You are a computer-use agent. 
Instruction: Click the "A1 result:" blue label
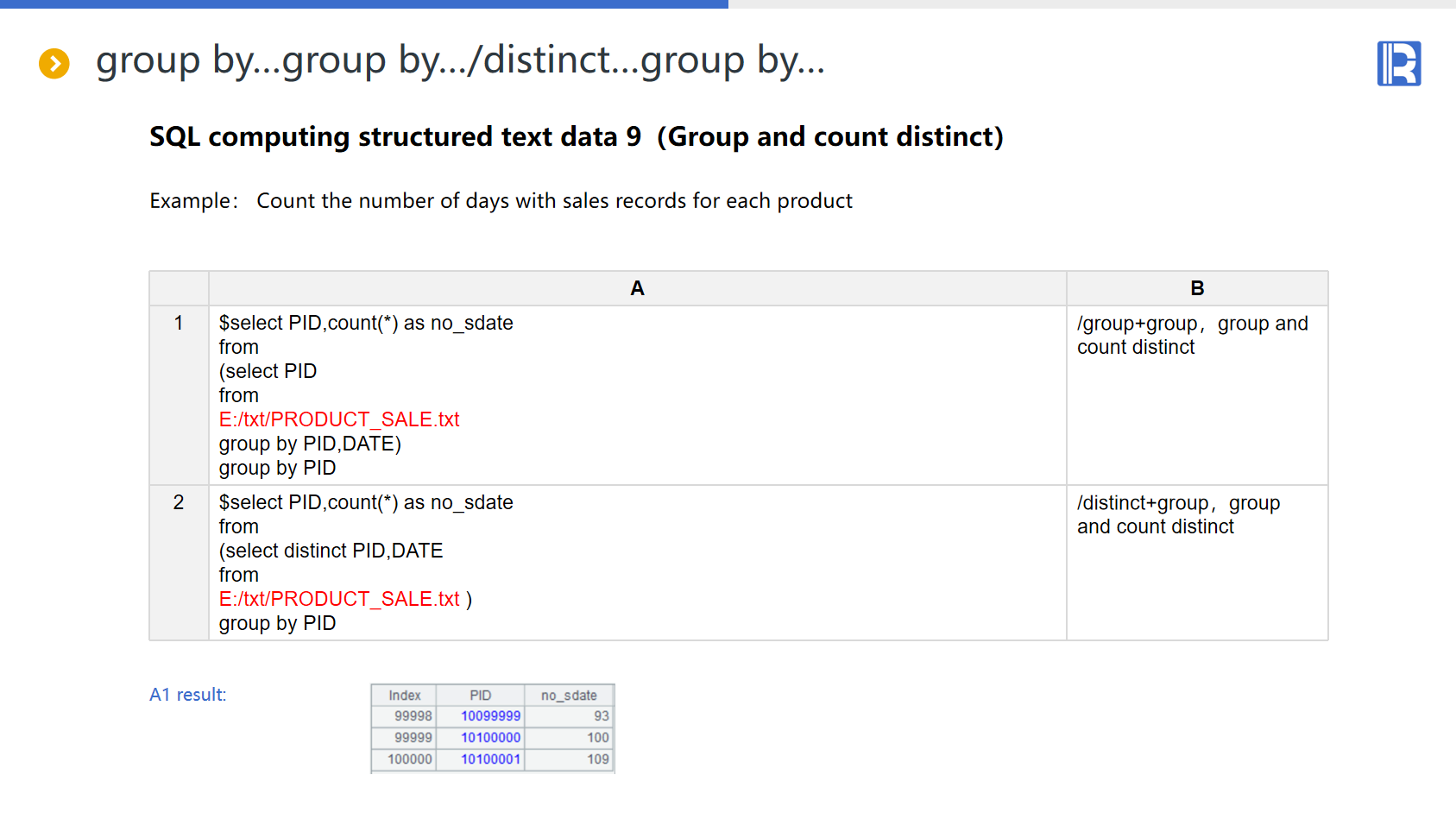coord(187,695)
